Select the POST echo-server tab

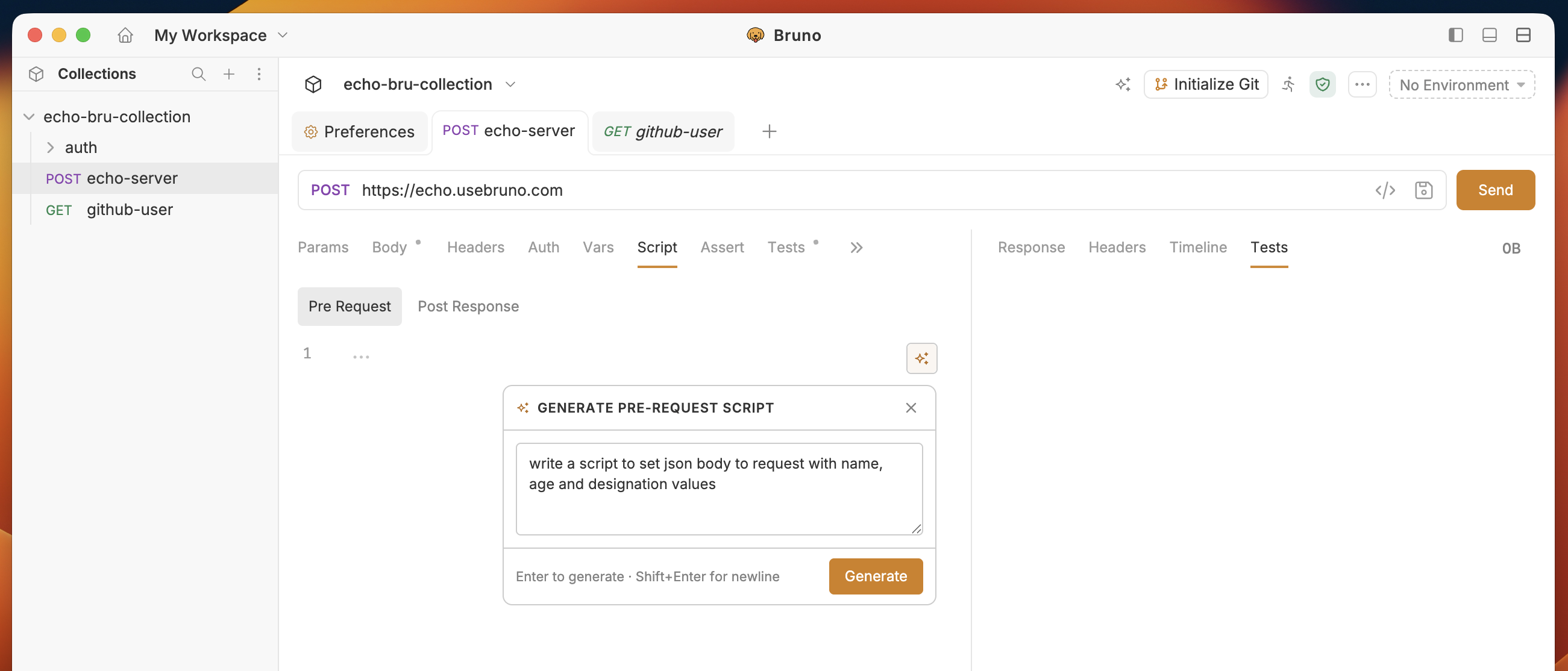[509, 131]
